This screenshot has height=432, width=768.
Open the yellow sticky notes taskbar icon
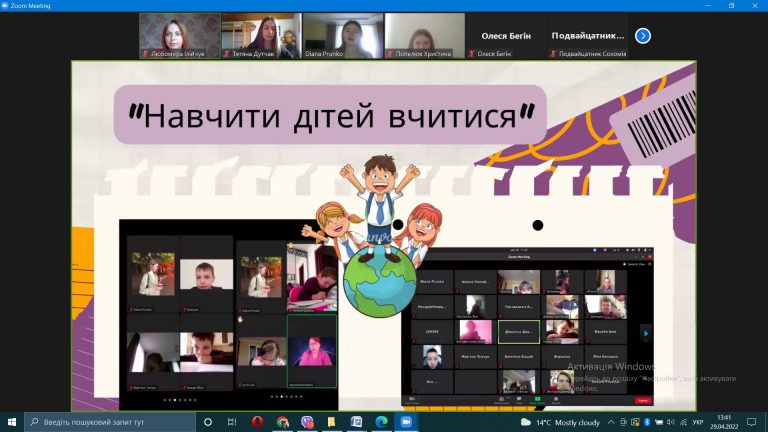click(332, 422)
